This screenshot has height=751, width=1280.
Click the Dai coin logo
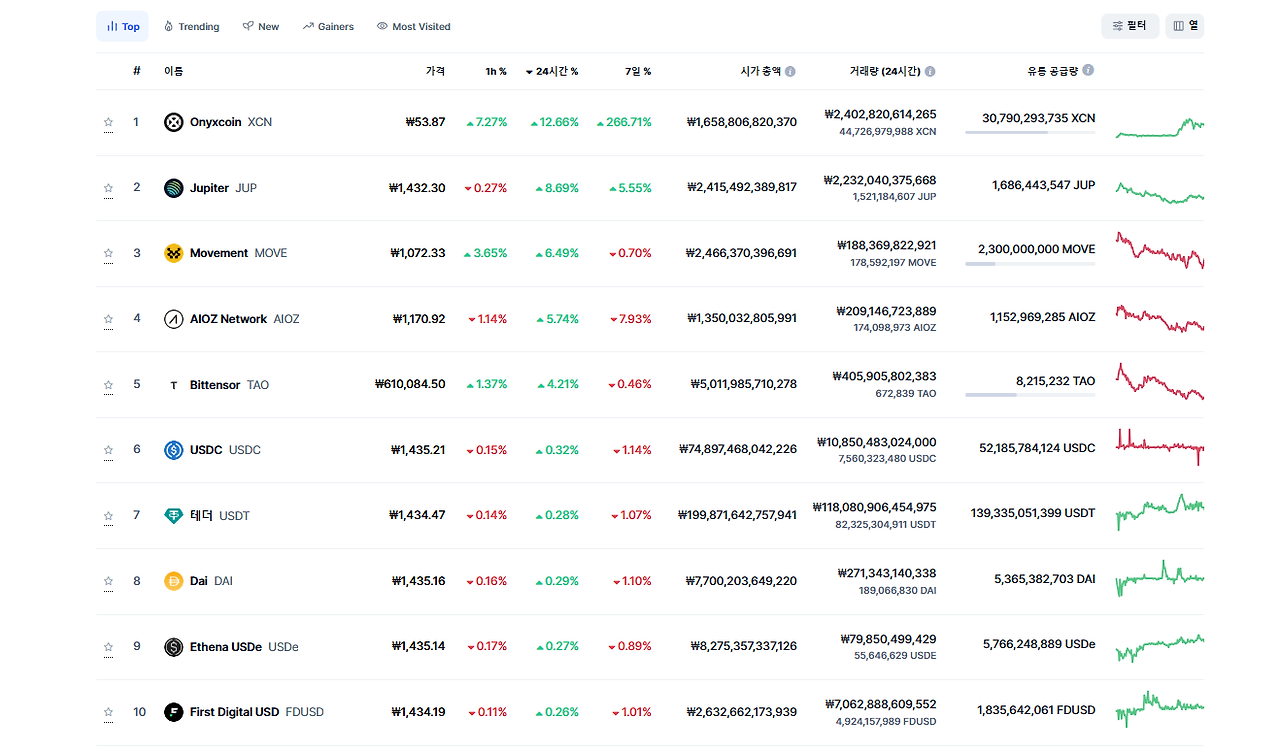click(x=174, y=581)
